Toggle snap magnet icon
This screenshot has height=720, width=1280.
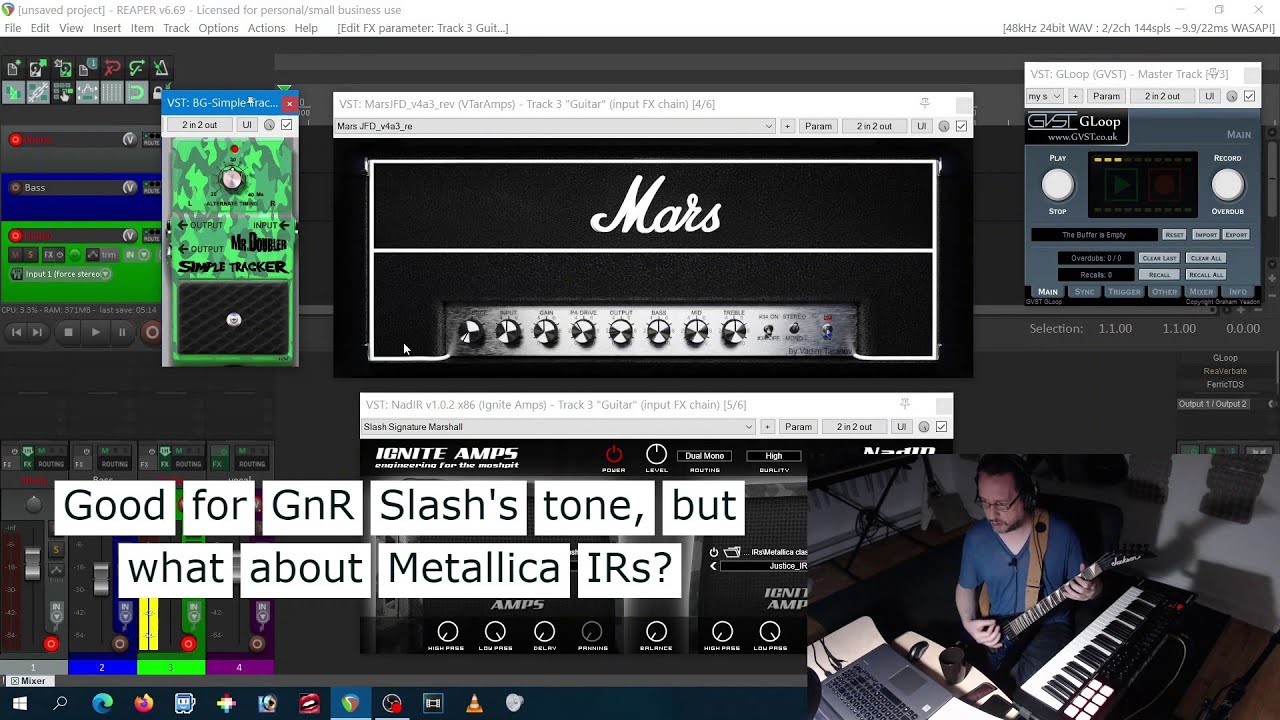[137, 92]
